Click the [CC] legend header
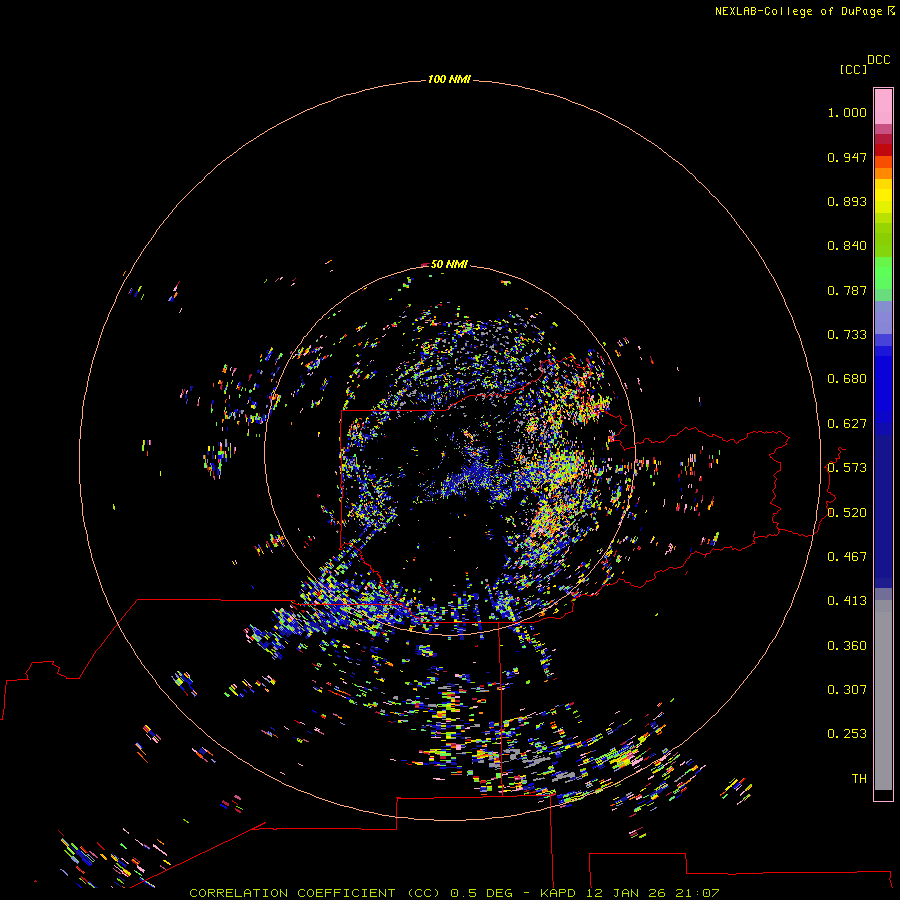900x900 pixels. (853, 69)
